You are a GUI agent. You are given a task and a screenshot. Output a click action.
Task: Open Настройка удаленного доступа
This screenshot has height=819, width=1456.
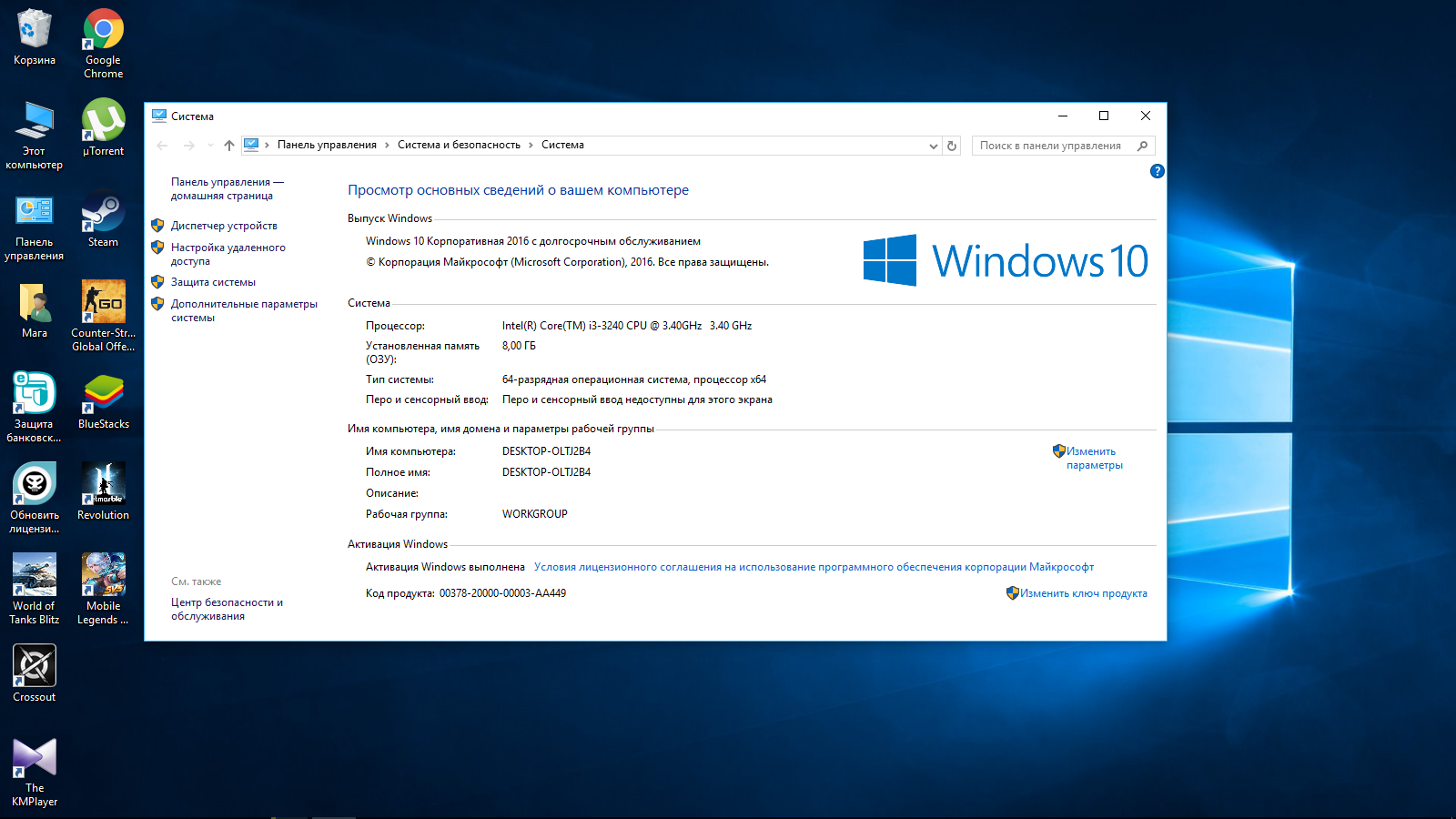point(228,254)
